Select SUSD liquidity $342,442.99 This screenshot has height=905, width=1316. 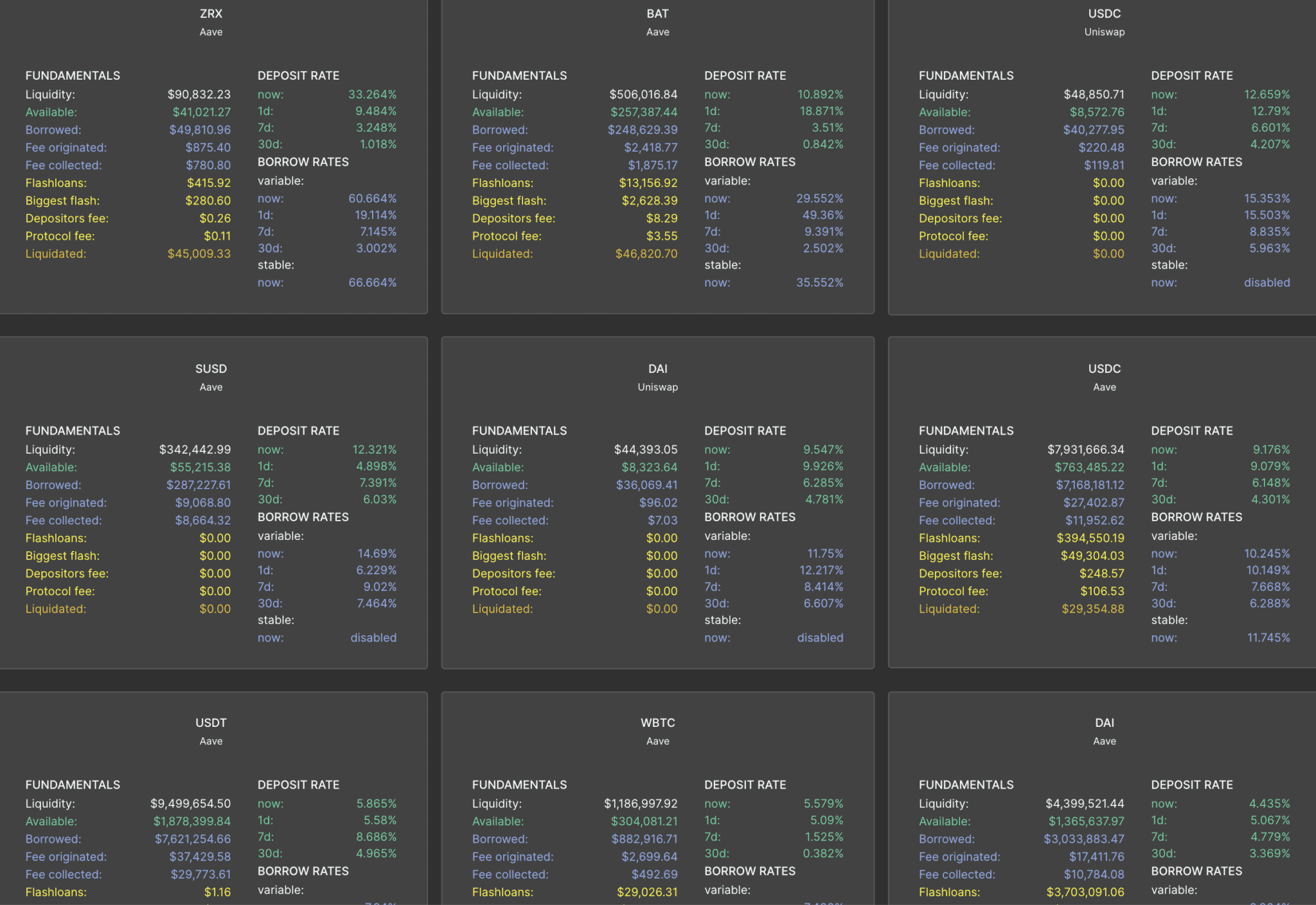[x=195, y=450]
